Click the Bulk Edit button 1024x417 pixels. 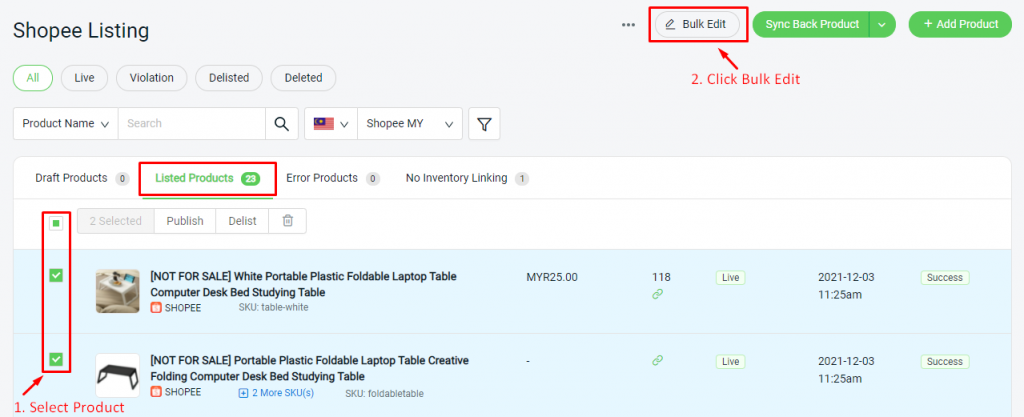697,24
